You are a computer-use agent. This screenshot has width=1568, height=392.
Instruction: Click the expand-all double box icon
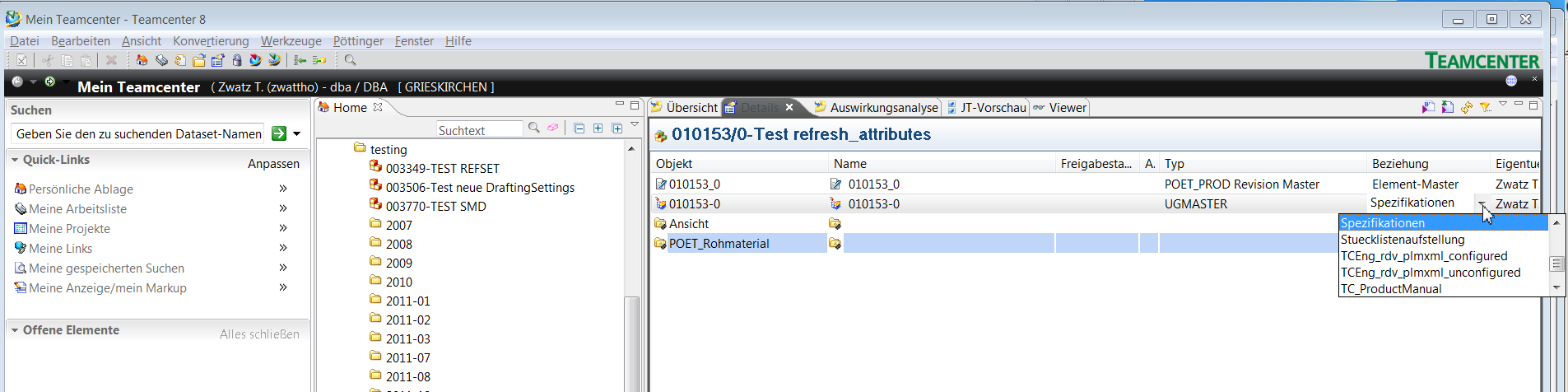click(x=617, y=128)
